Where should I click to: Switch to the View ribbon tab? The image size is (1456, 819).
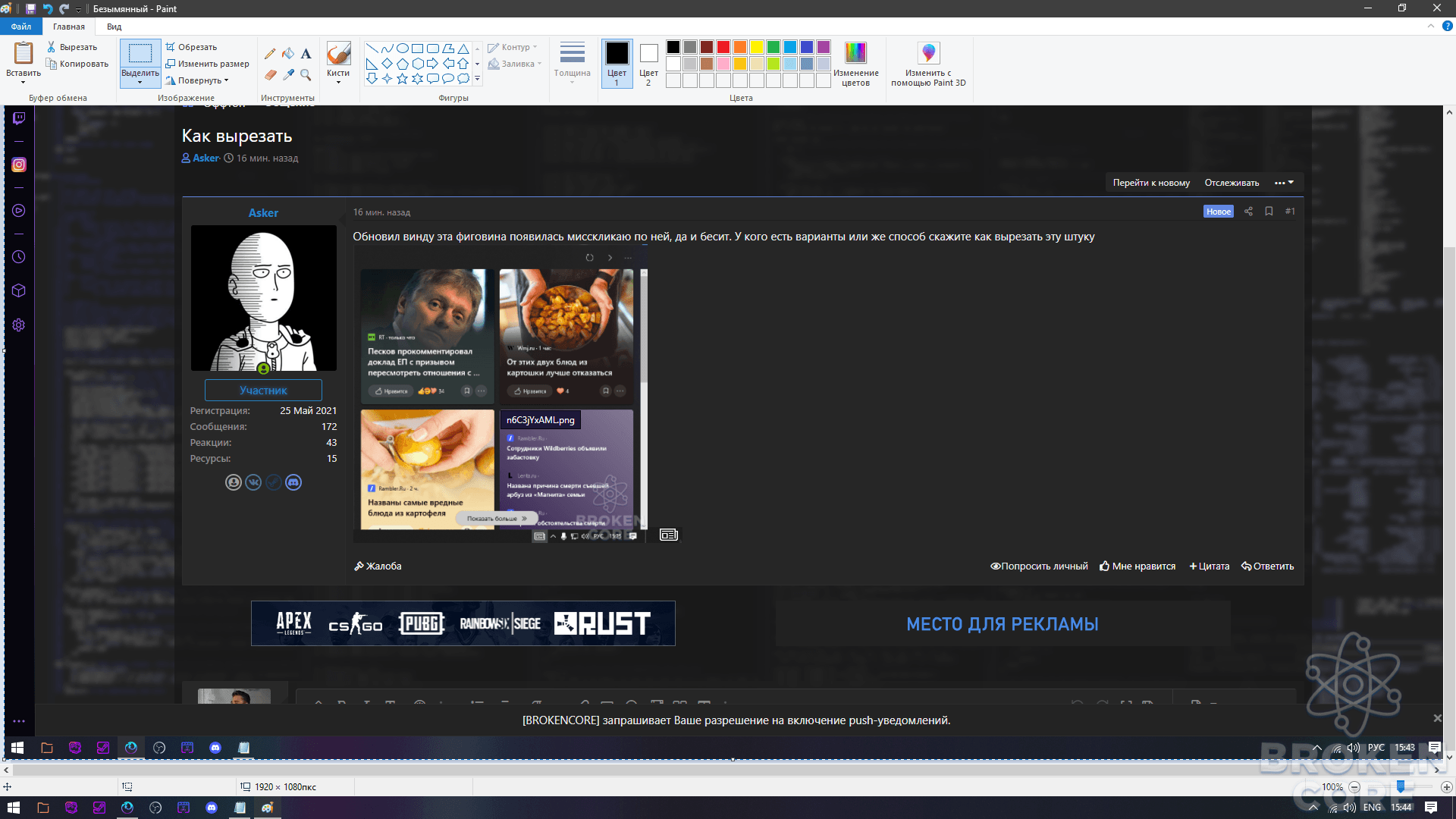pyautogui.click(x=114, y=27)
